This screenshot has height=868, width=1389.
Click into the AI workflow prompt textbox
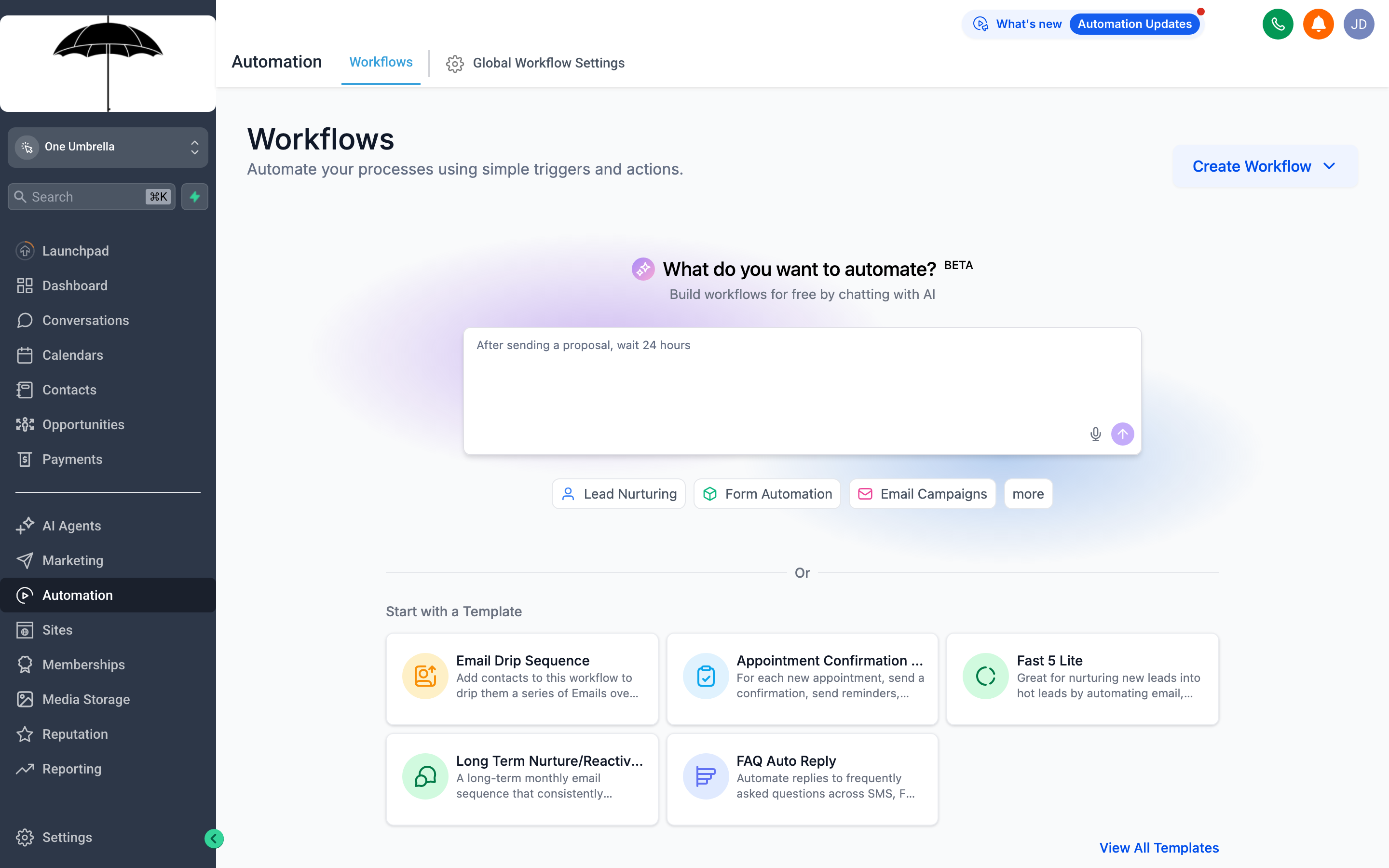click(x=802, y=391)
